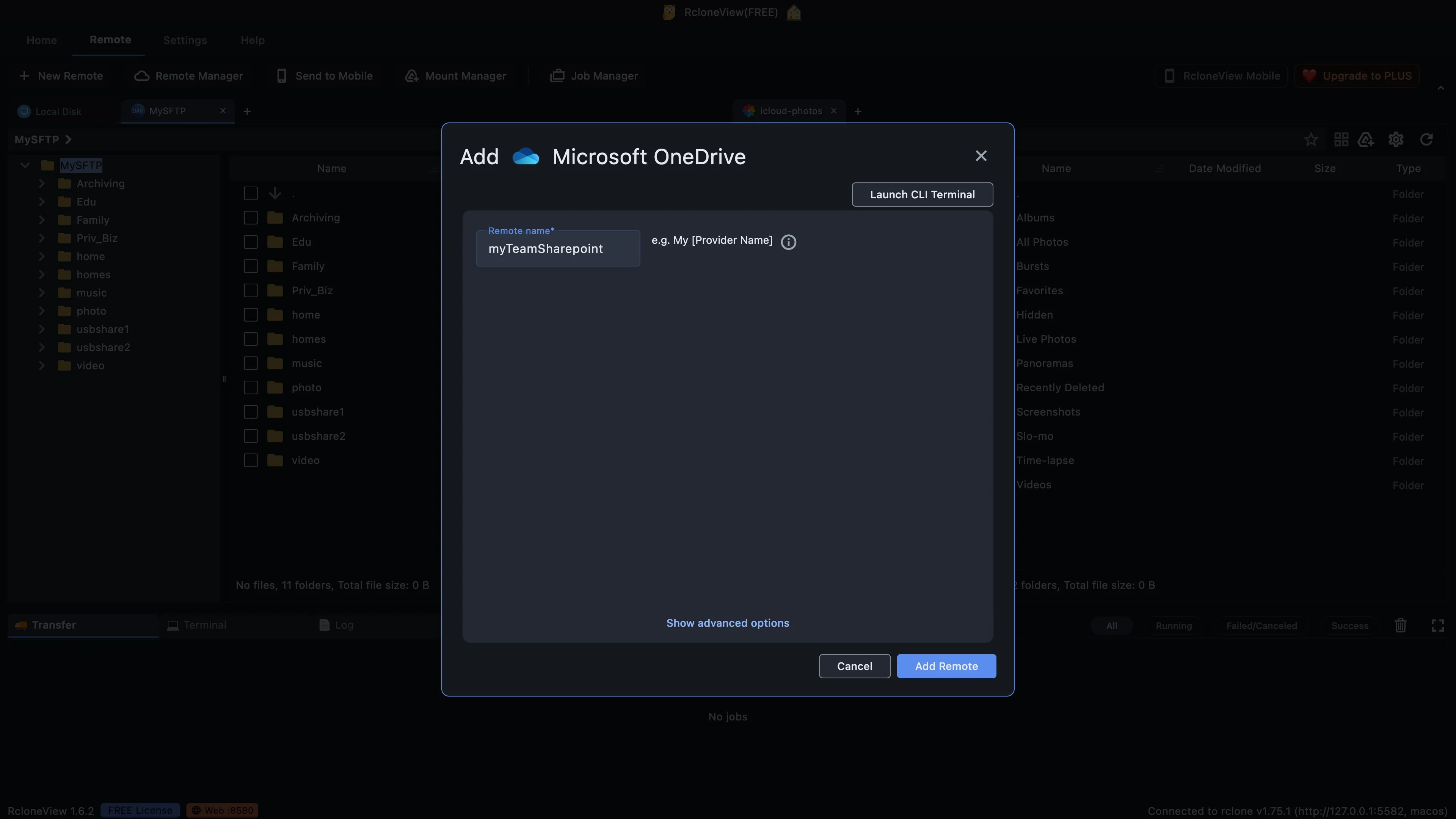Open the Help menu tab

[x=253, y=40]
